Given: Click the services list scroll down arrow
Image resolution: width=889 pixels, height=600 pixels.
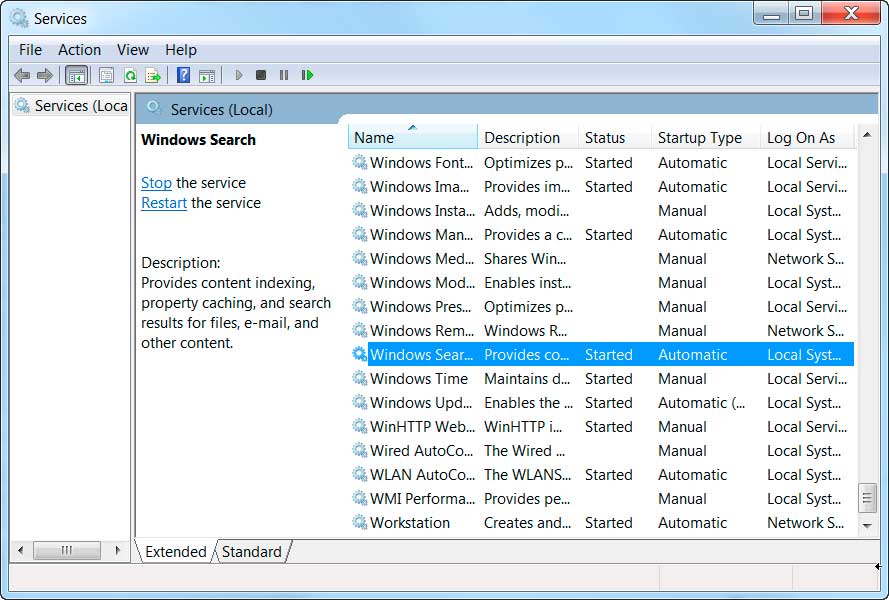Looking at the screenshot, I should (866, 526).
